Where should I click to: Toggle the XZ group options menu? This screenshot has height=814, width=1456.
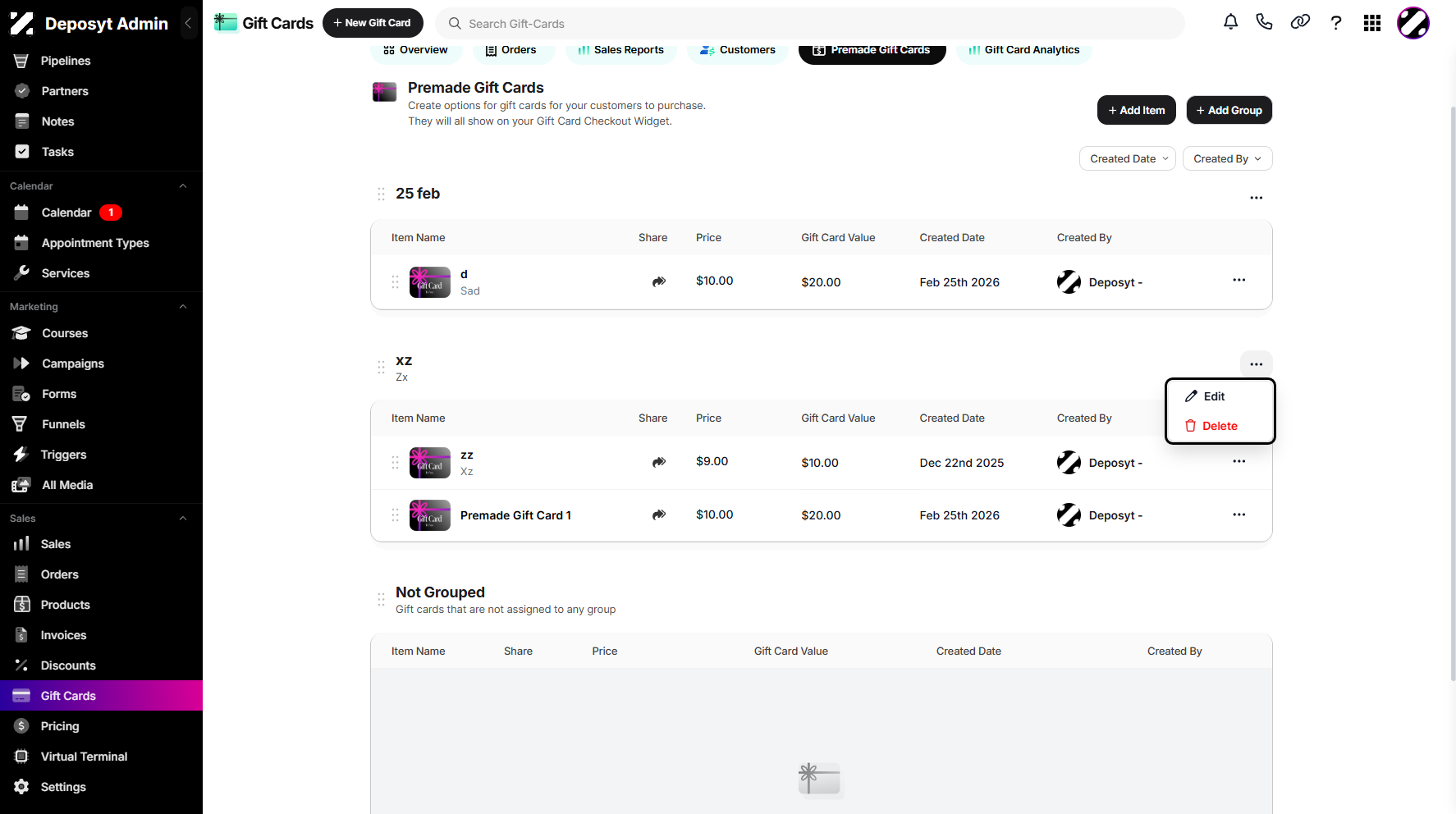tap(1257, 364)
